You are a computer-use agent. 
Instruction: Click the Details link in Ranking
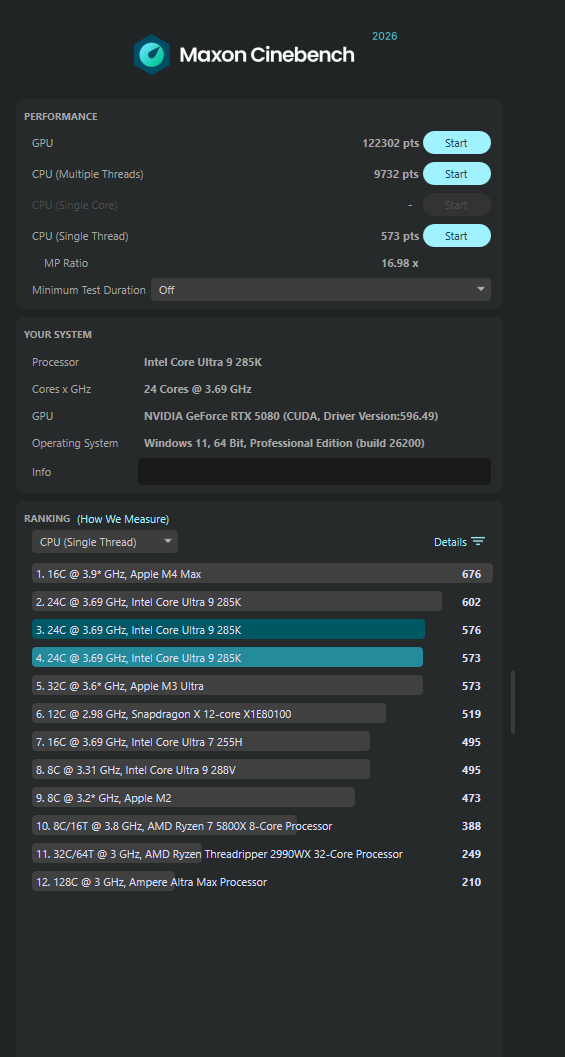tap(450, 542)
